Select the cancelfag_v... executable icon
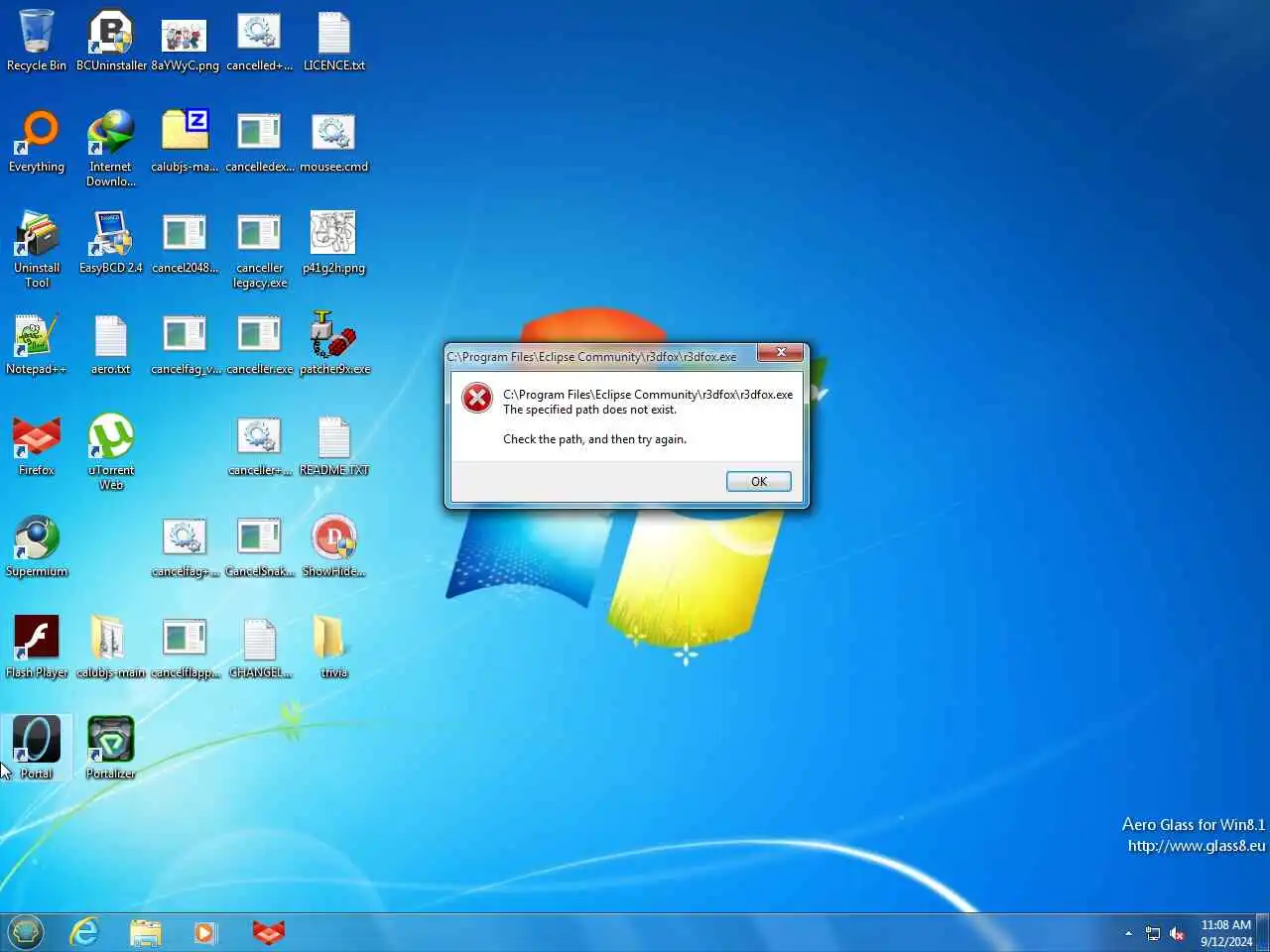 [x=185, y=344]
